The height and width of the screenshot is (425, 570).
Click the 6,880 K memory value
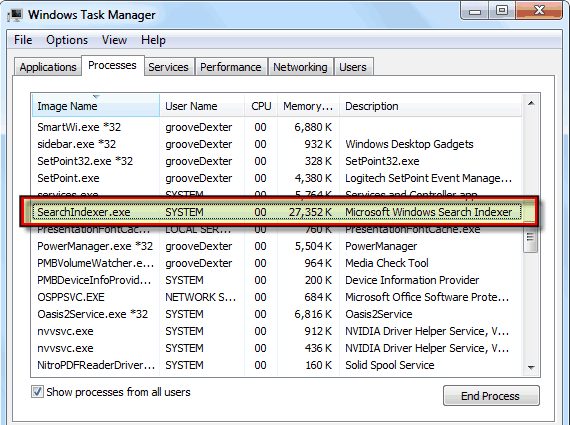[313, 127]
